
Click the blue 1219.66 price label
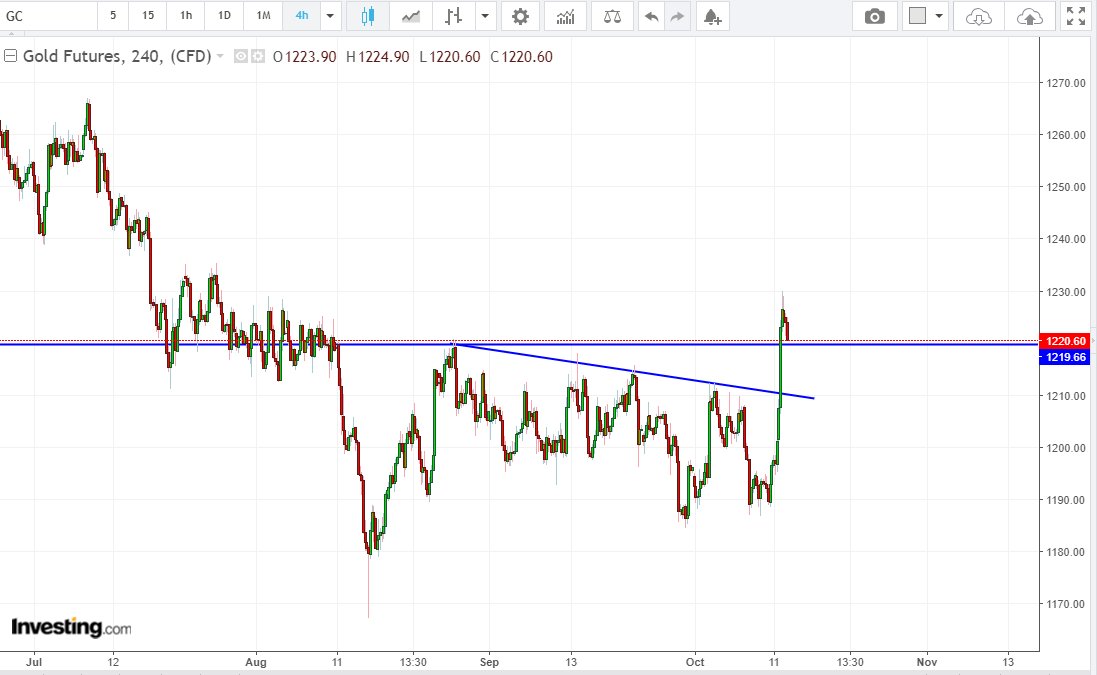click(x=1065, y=357)
